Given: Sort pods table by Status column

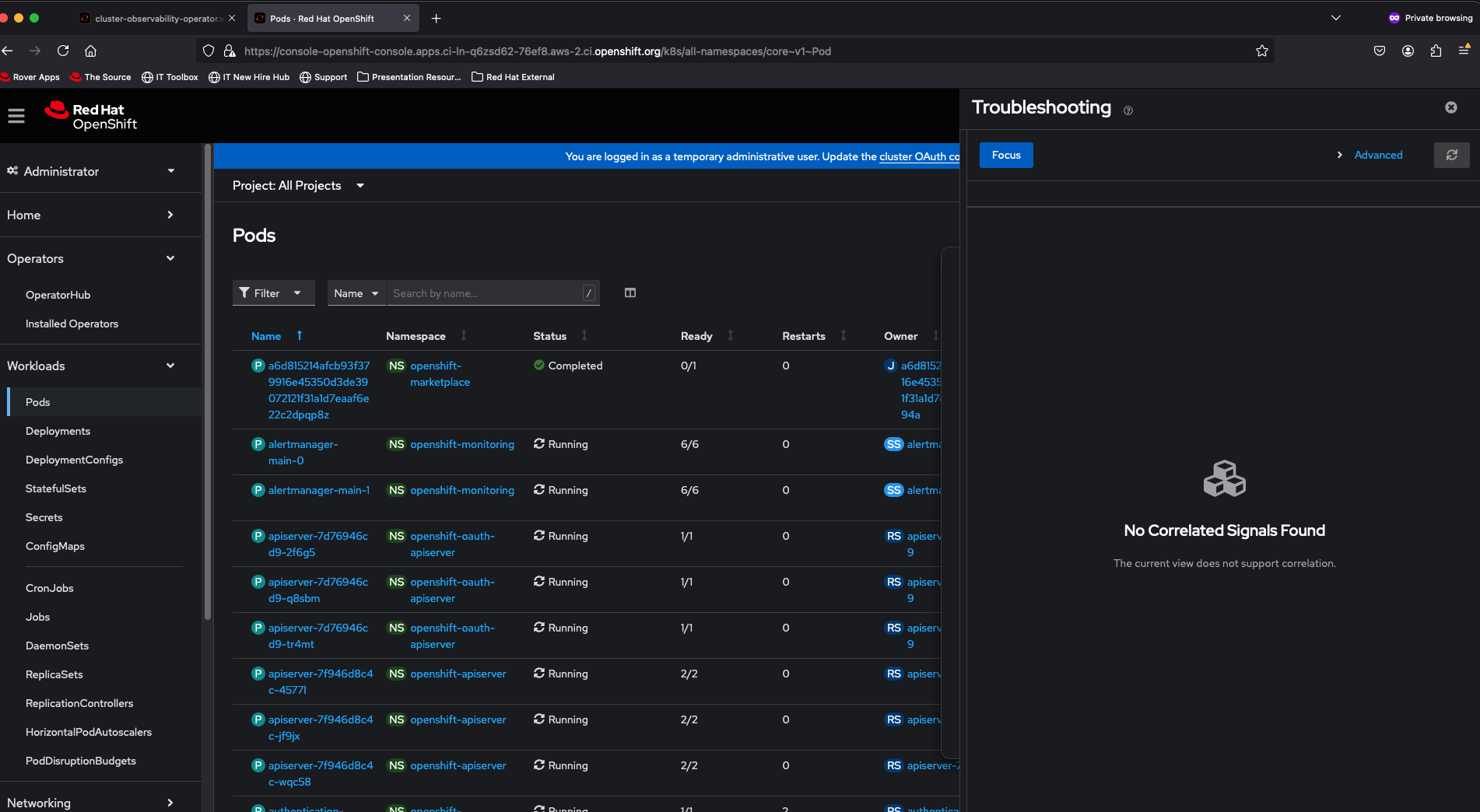Looking at the screenshot, I should point(549,336).
